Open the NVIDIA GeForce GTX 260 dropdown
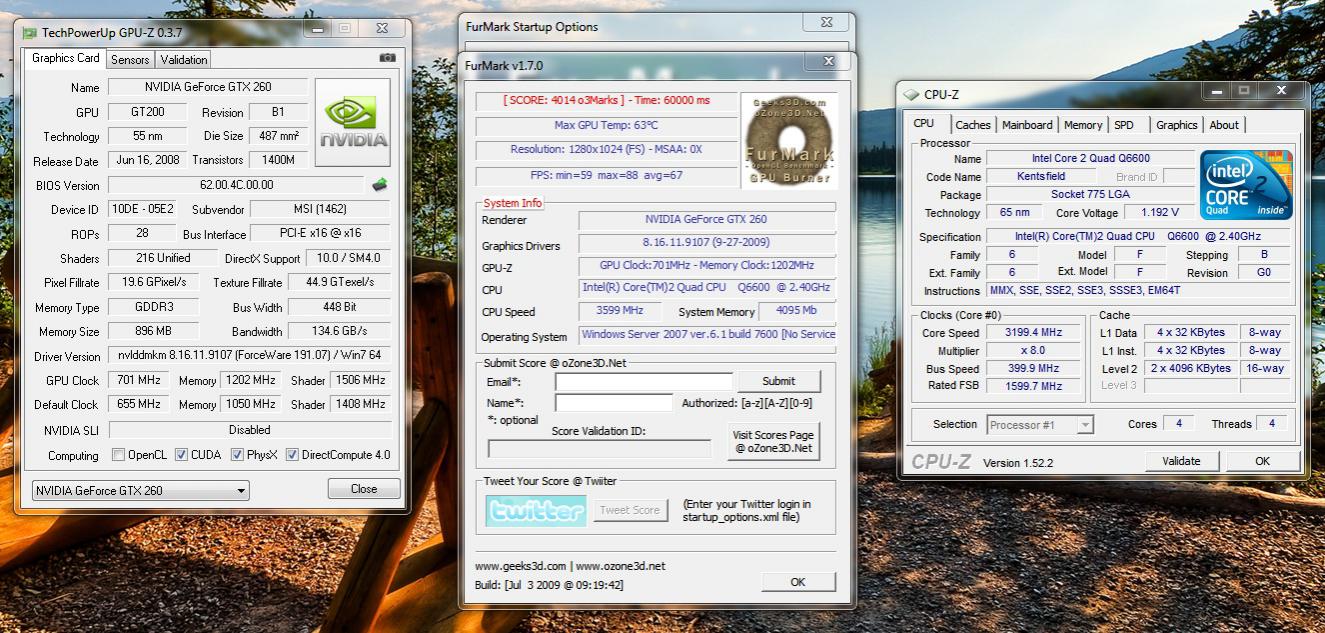Viewport: 1325px width, 633px height. pos(140,491)
